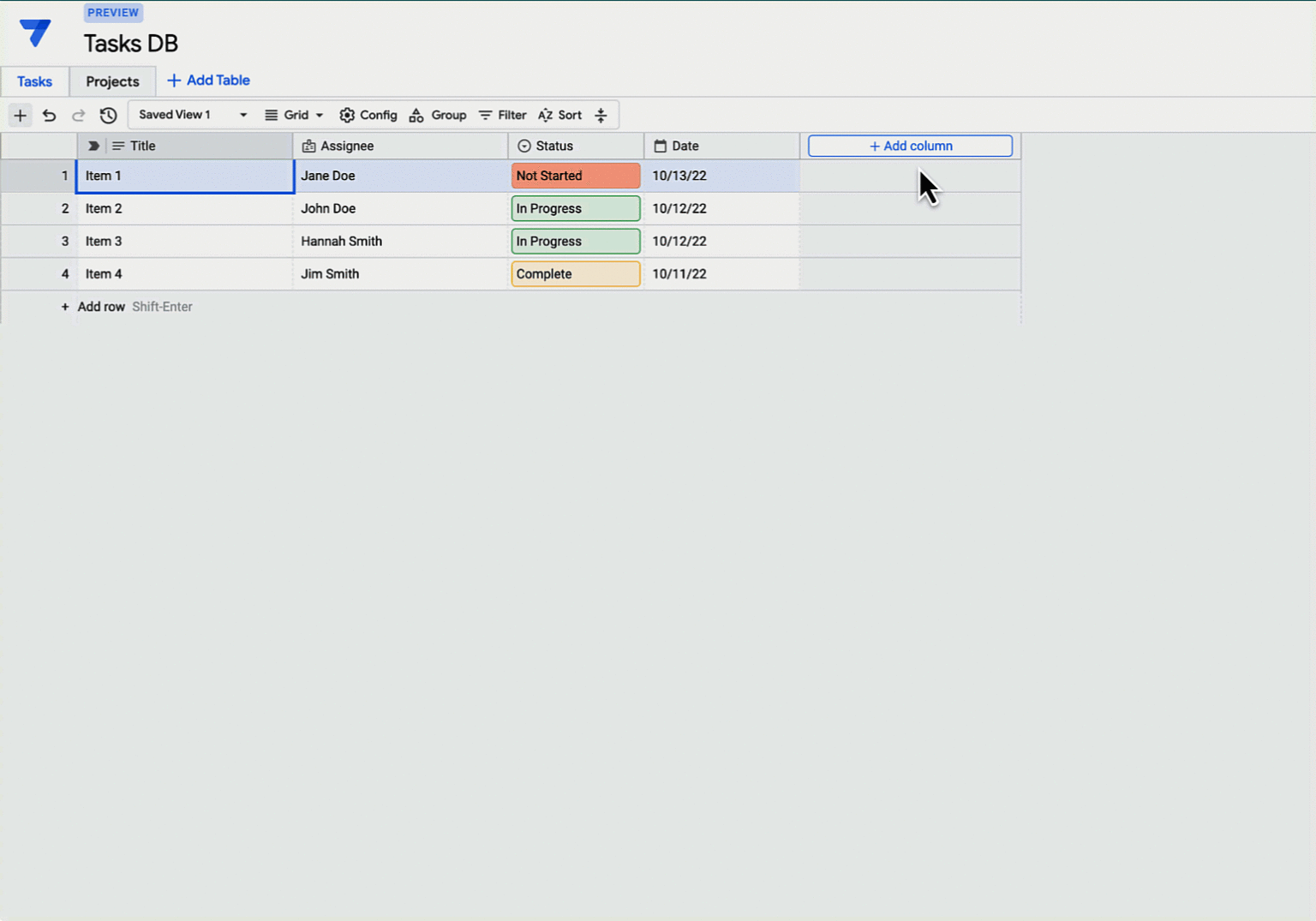Viewport: 1316px width, 921px height.
Task: Click the Add column button
Action: (909, 146)
